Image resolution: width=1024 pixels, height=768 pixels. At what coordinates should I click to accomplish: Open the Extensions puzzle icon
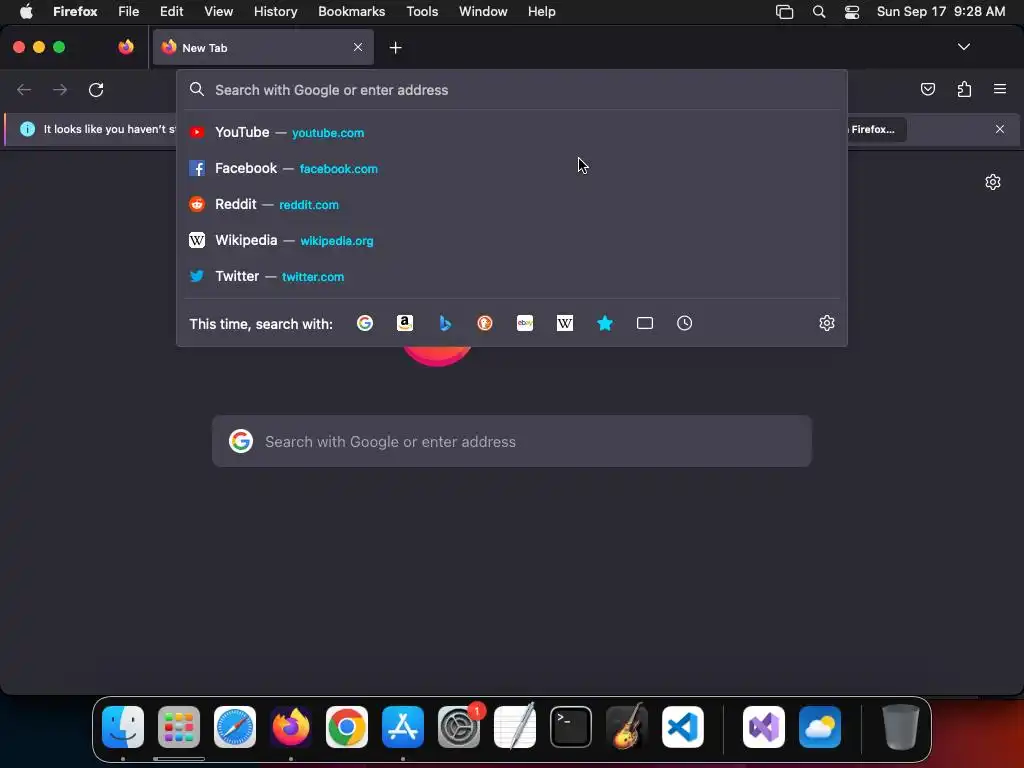pyautogui.click(x=964, y=89)
